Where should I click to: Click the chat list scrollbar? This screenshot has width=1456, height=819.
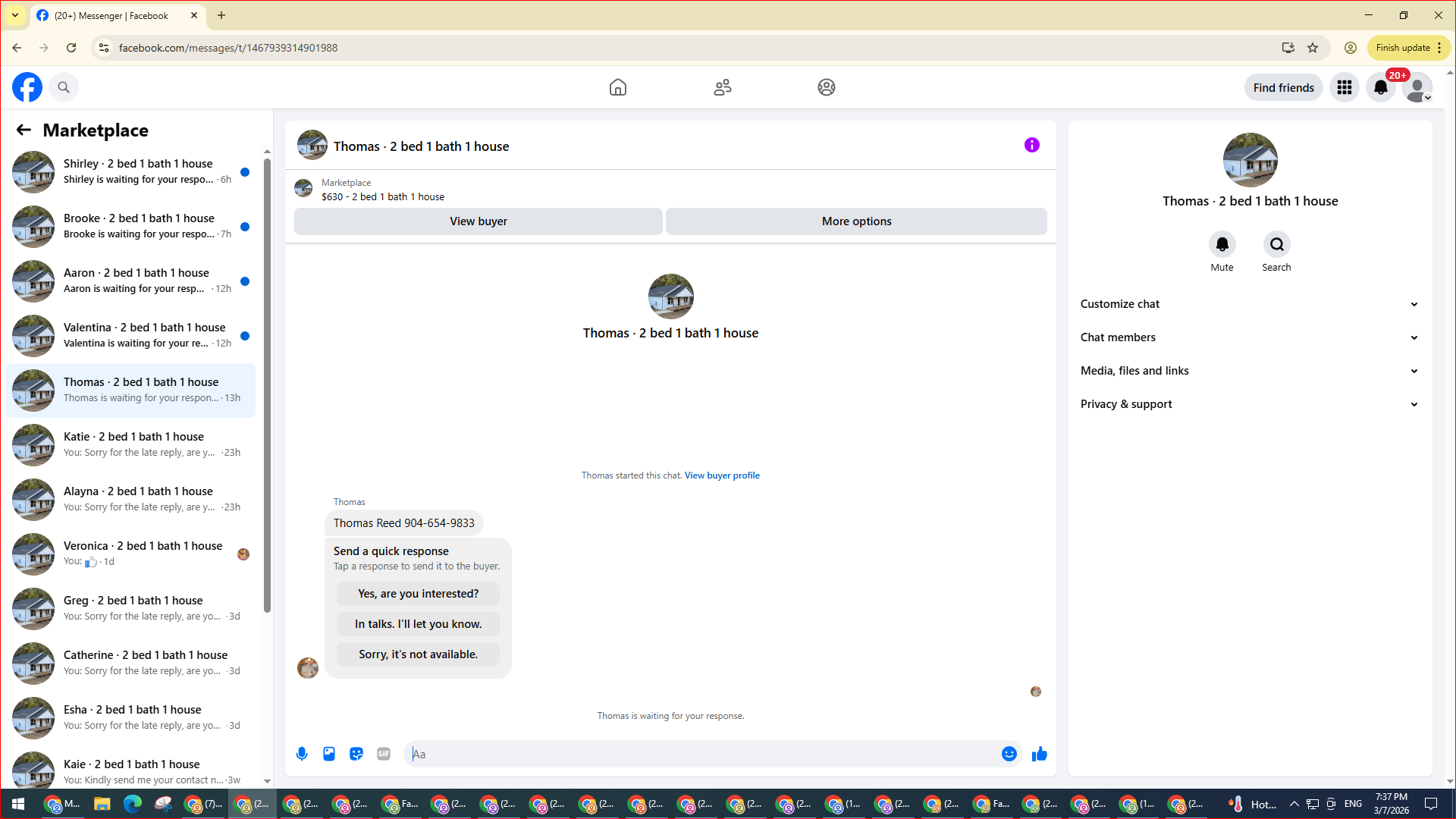267,385
